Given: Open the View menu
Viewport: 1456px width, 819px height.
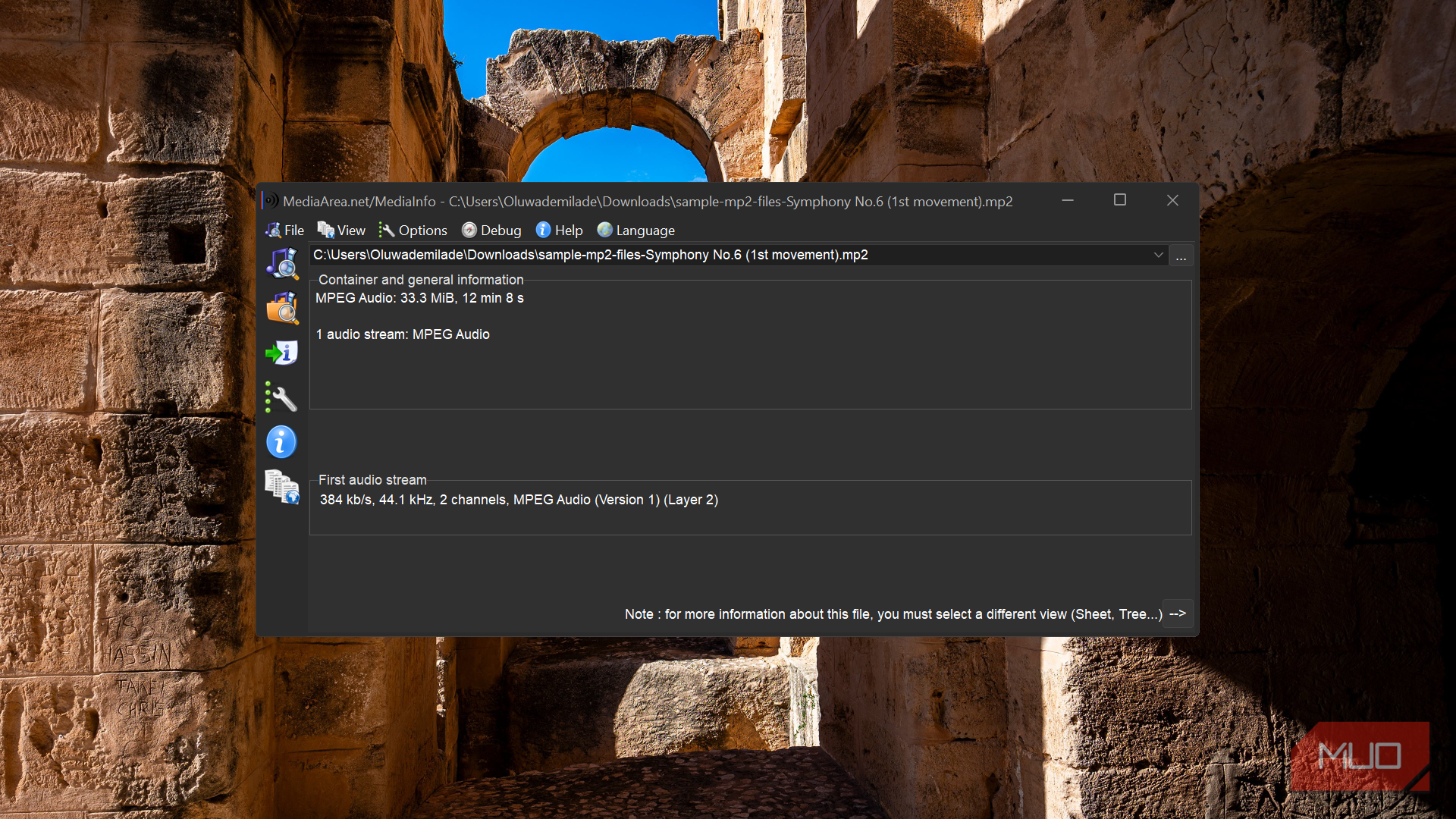Looking at the screenshot, I should pos(341,230).
